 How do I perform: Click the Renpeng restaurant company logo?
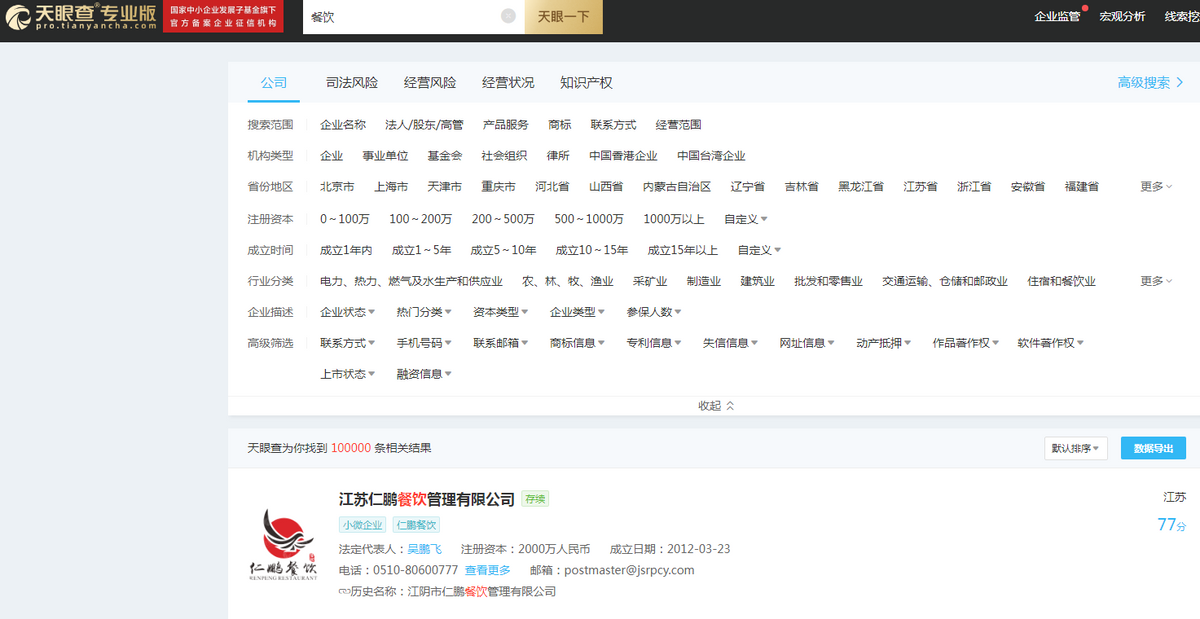coord(283,545)
